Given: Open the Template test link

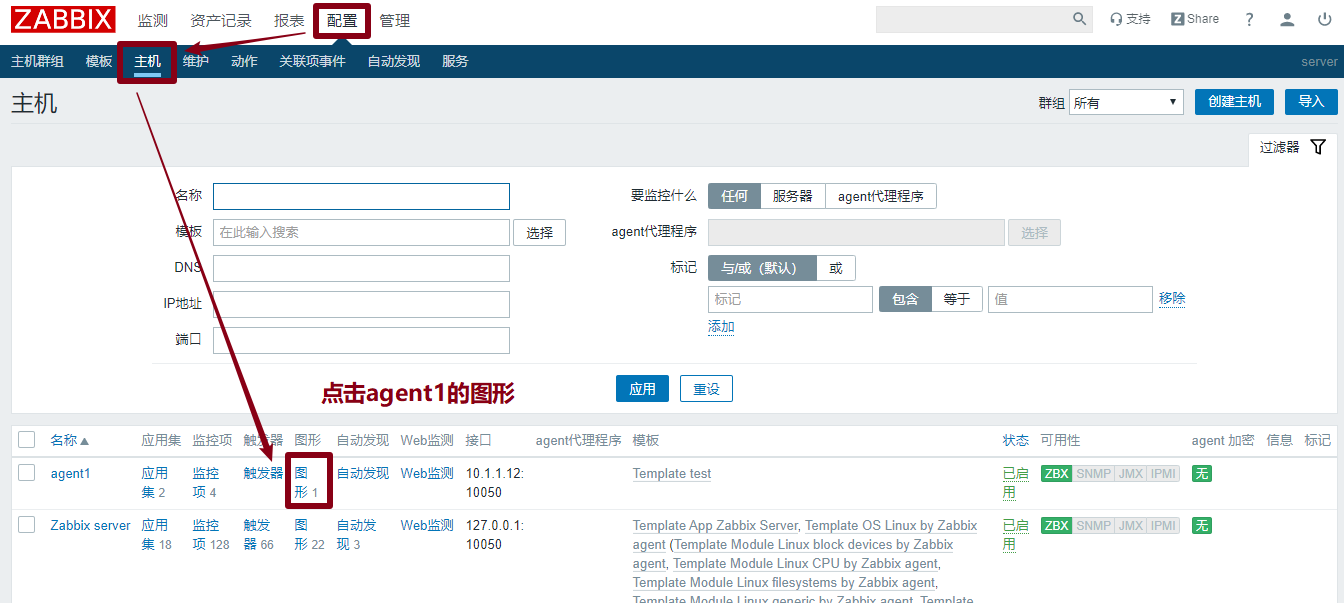Looking at the screenshot, I should (672, 474).
